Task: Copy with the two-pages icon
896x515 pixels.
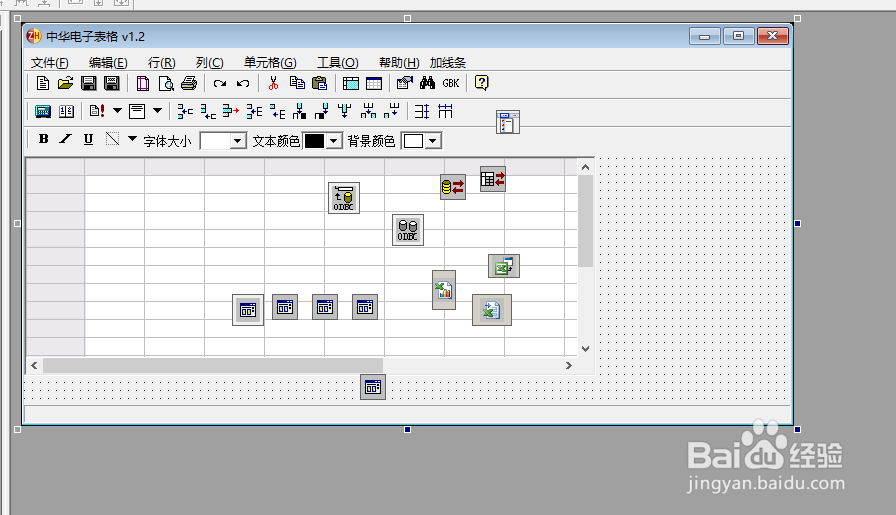Action: pyautogui.click(x=297, y=83)
